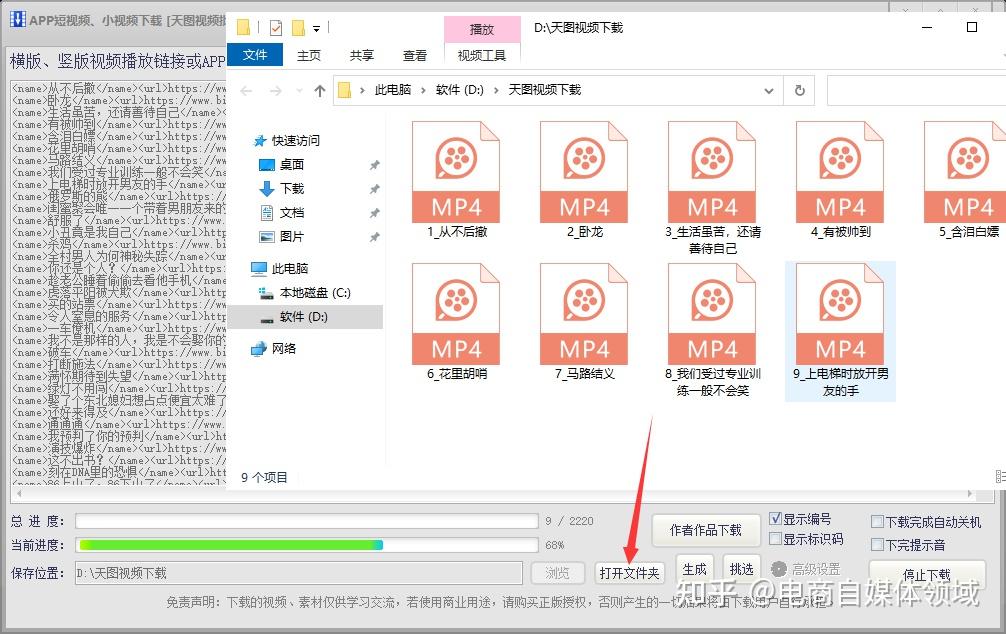Click the Explorer search box
The height and width of the screenshot is (634, 1006).
[916, 90]
